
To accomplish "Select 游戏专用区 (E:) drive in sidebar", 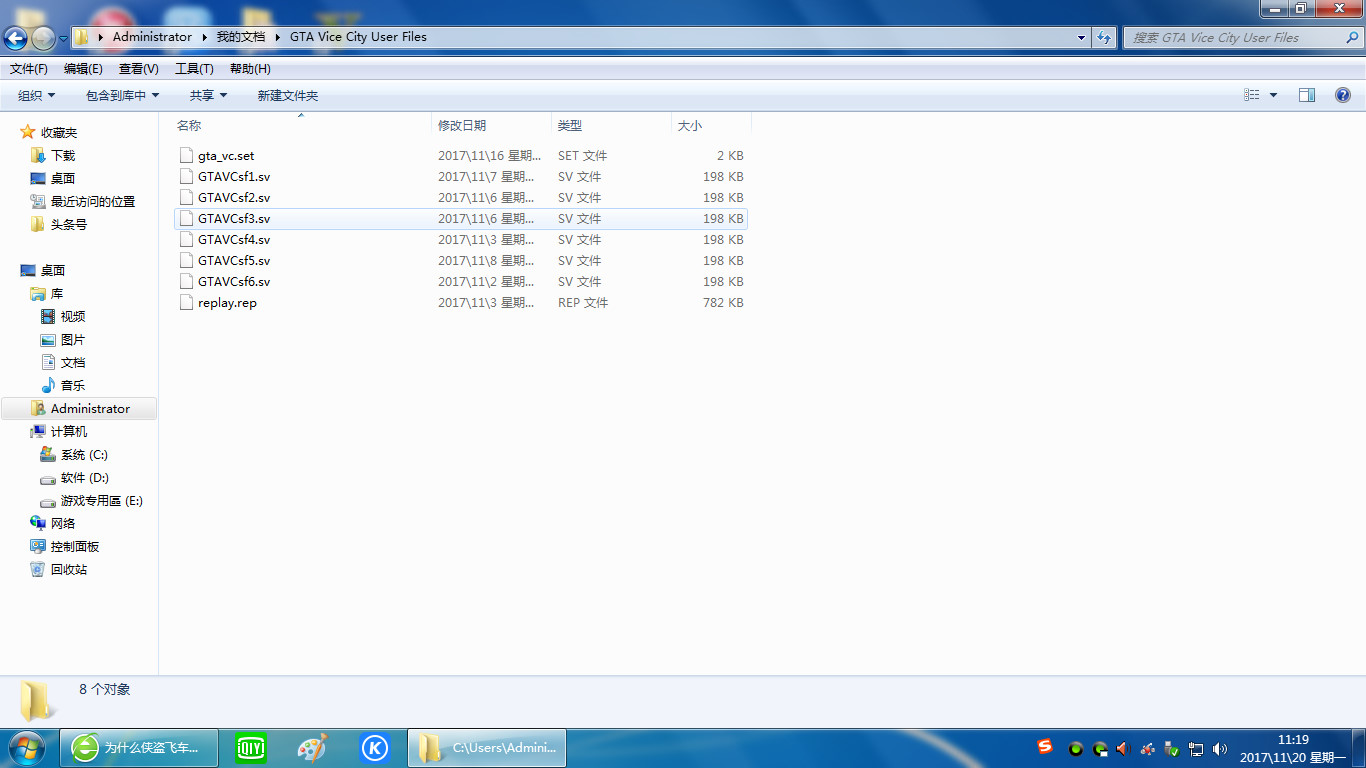I will 101,501.
